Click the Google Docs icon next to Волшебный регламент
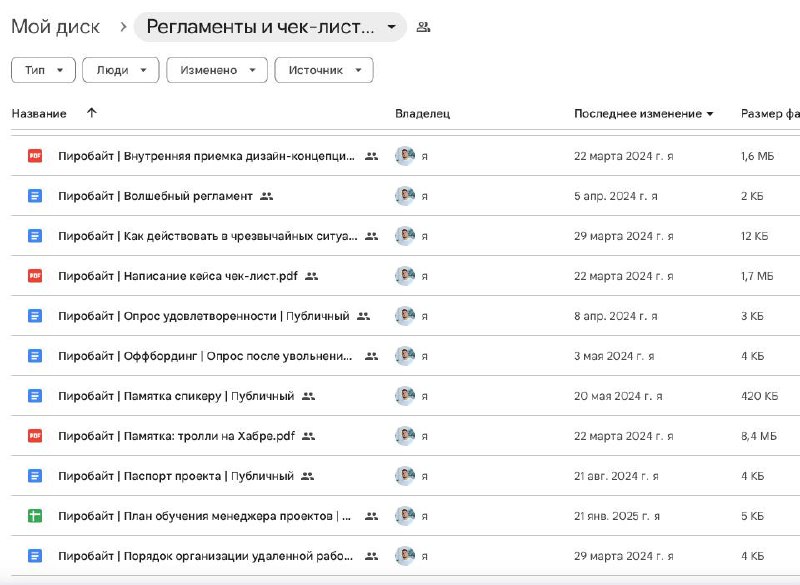Image resolution: width=800 pixels, height=585 pixels. pos(33,195)
